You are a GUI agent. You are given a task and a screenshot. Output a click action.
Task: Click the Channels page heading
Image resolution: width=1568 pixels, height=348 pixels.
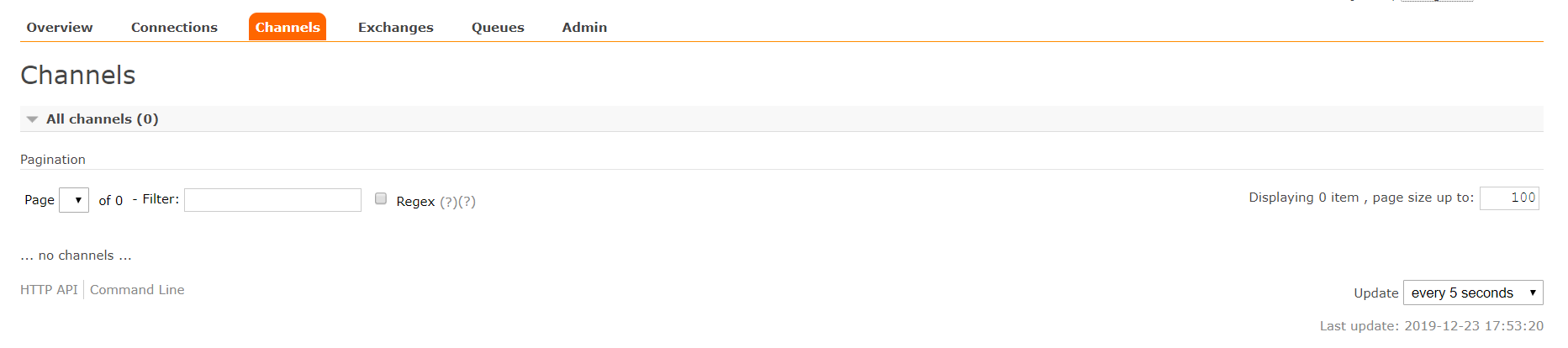78,76
